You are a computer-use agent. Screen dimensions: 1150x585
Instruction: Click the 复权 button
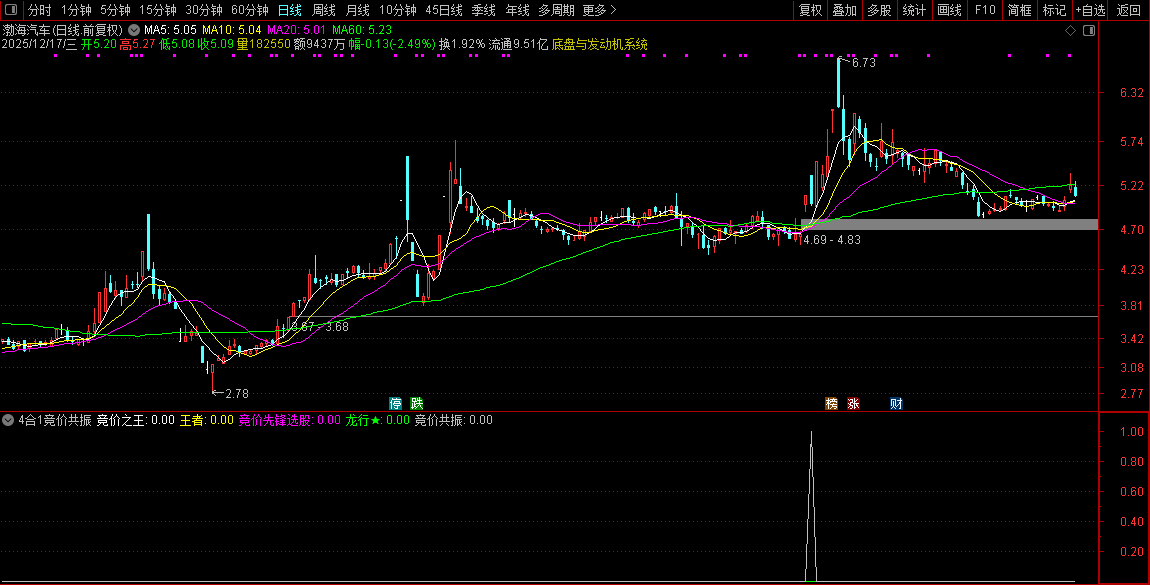pyautogui.click(x=811, y=10)
